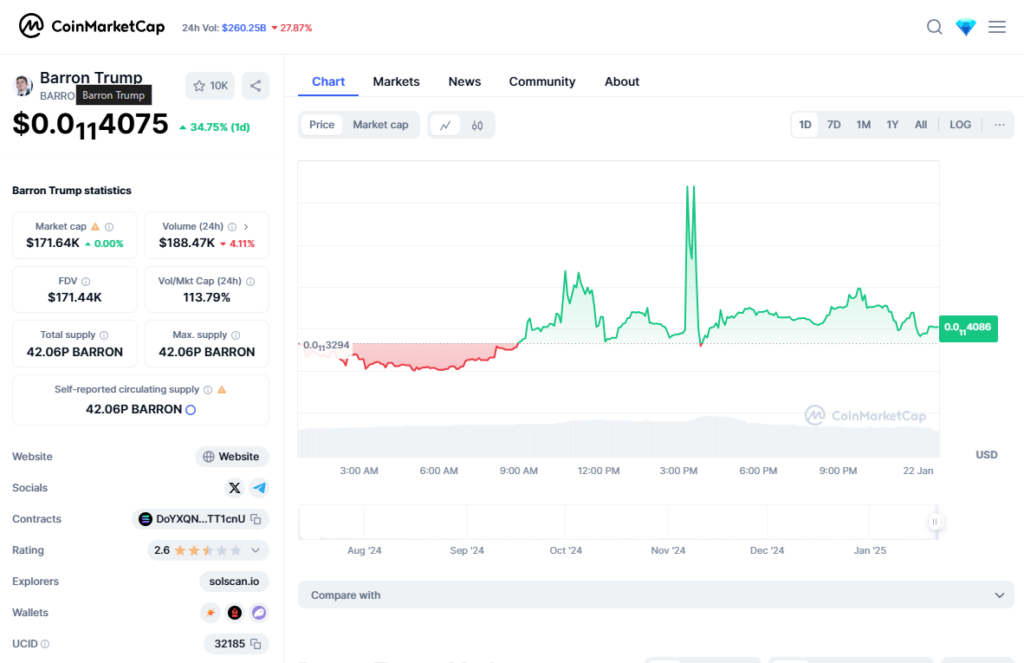Click the circulating supply circle indicator
Screen dimensions: 1024x663
tap(191, 410)
